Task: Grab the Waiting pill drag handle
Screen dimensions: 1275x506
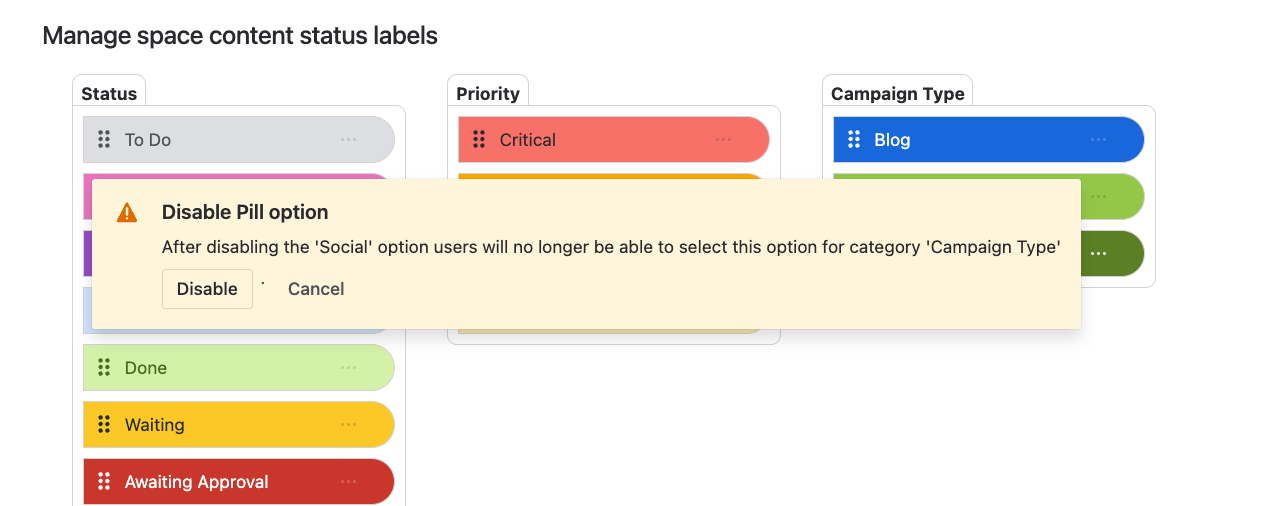Action: [x=104, y=425]
